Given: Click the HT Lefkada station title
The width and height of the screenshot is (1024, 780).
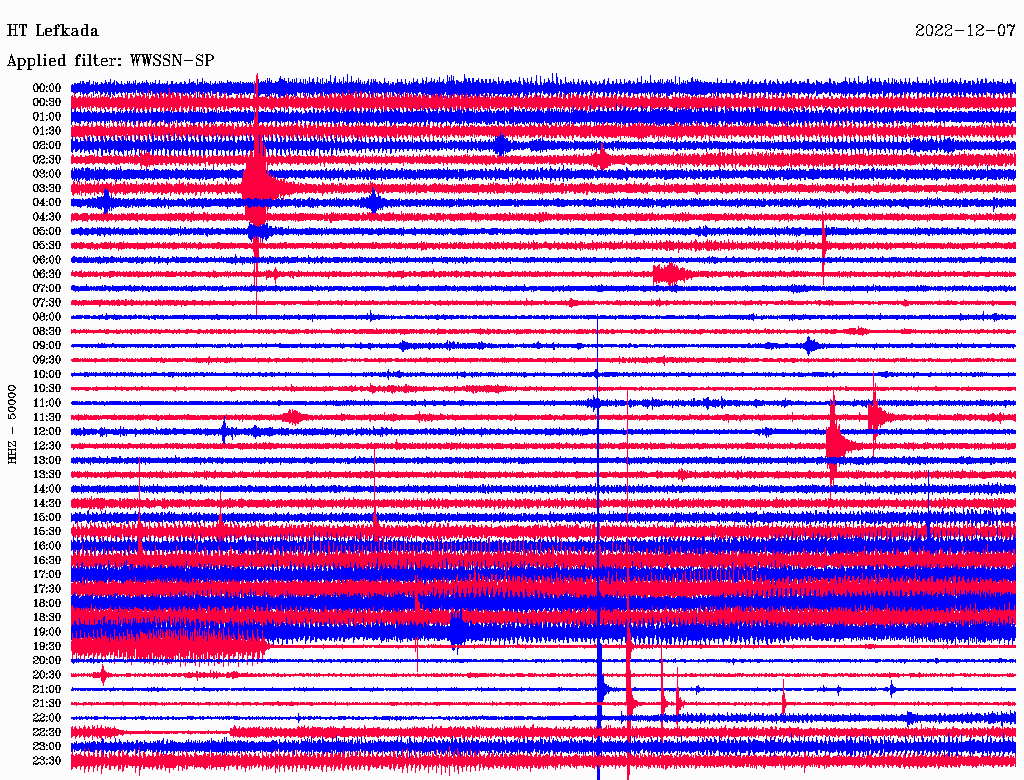Looking at the screenshot, I should (53, 31).
